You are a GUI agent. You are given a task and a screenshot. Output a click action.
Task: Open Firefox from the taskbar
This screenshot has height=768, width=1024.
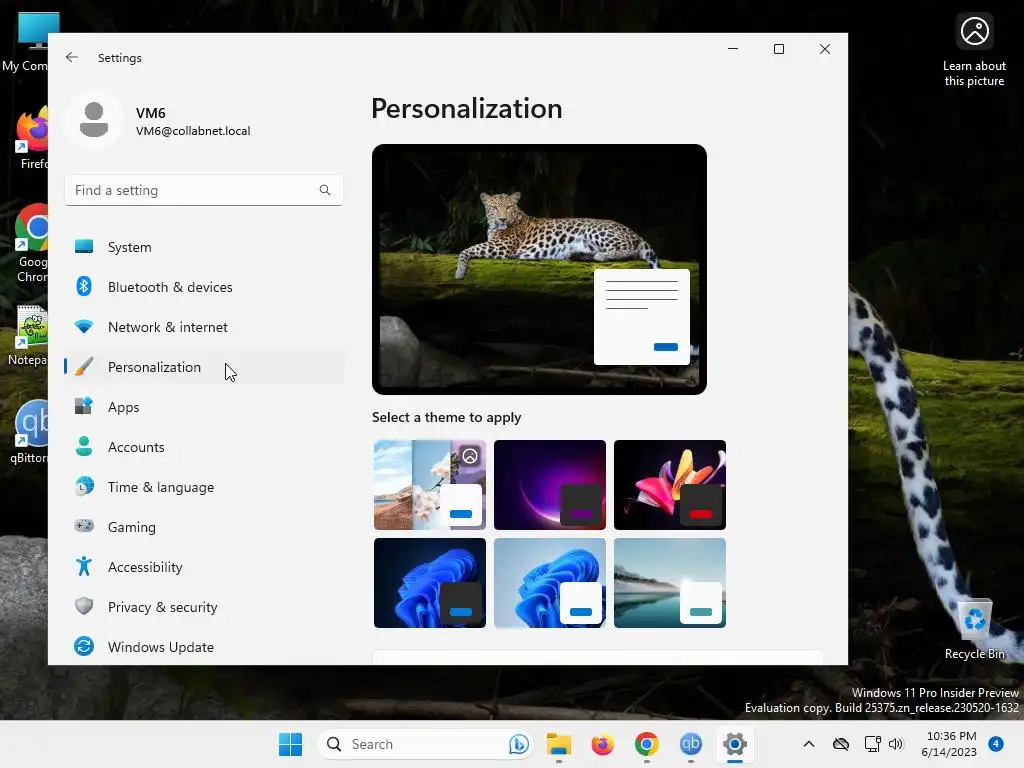click(x=603, y=744)
